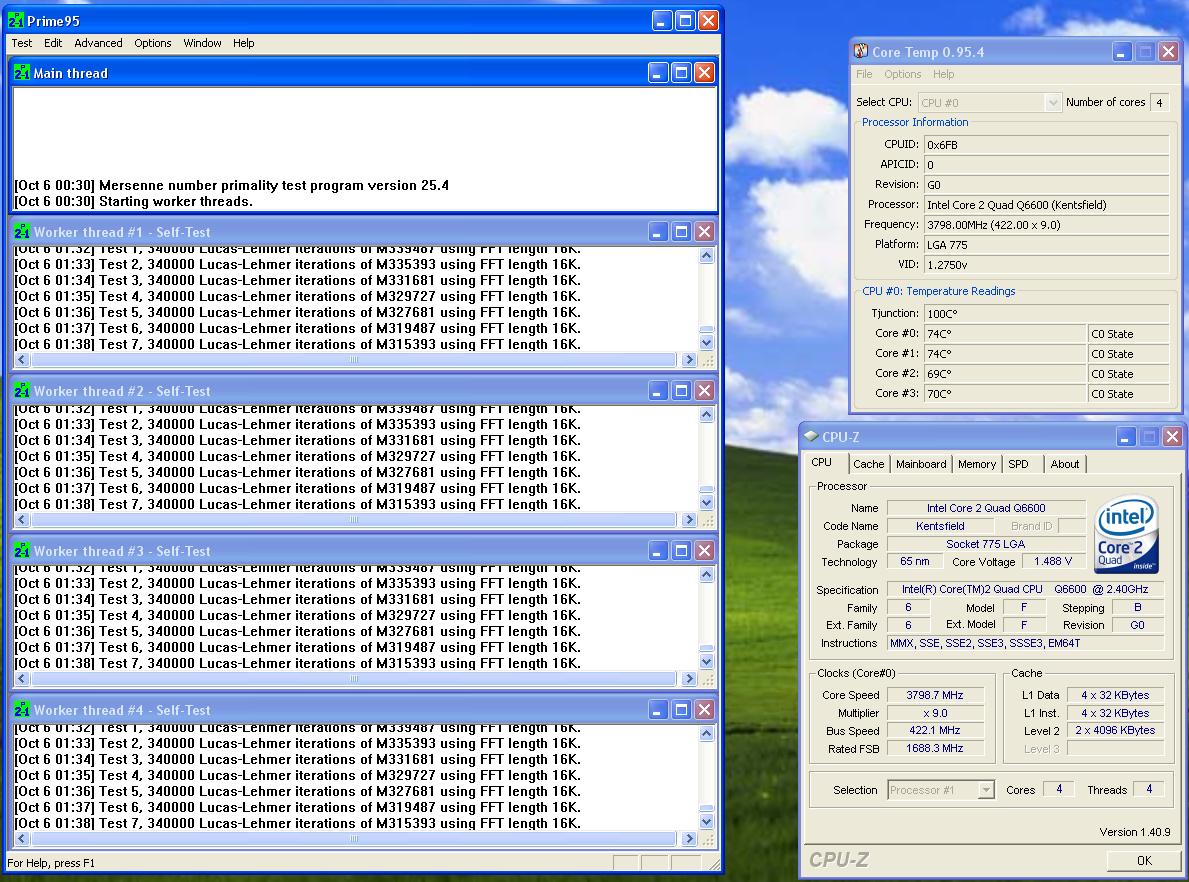
Task: Click the Worker thread #3 window icon
Action: pos(22,551)
